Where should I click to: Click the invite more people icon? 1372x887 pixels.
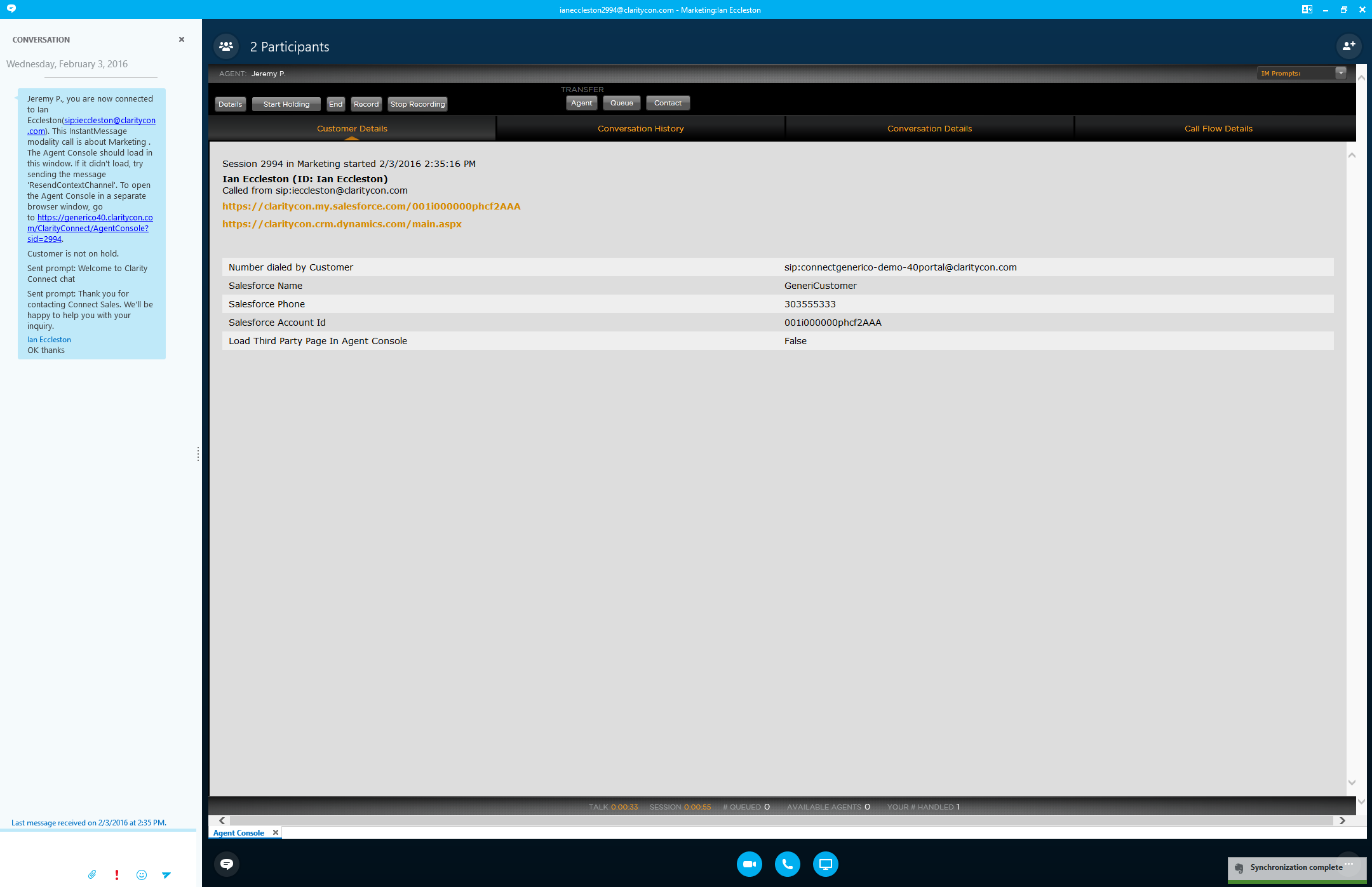pos(1348,46)
